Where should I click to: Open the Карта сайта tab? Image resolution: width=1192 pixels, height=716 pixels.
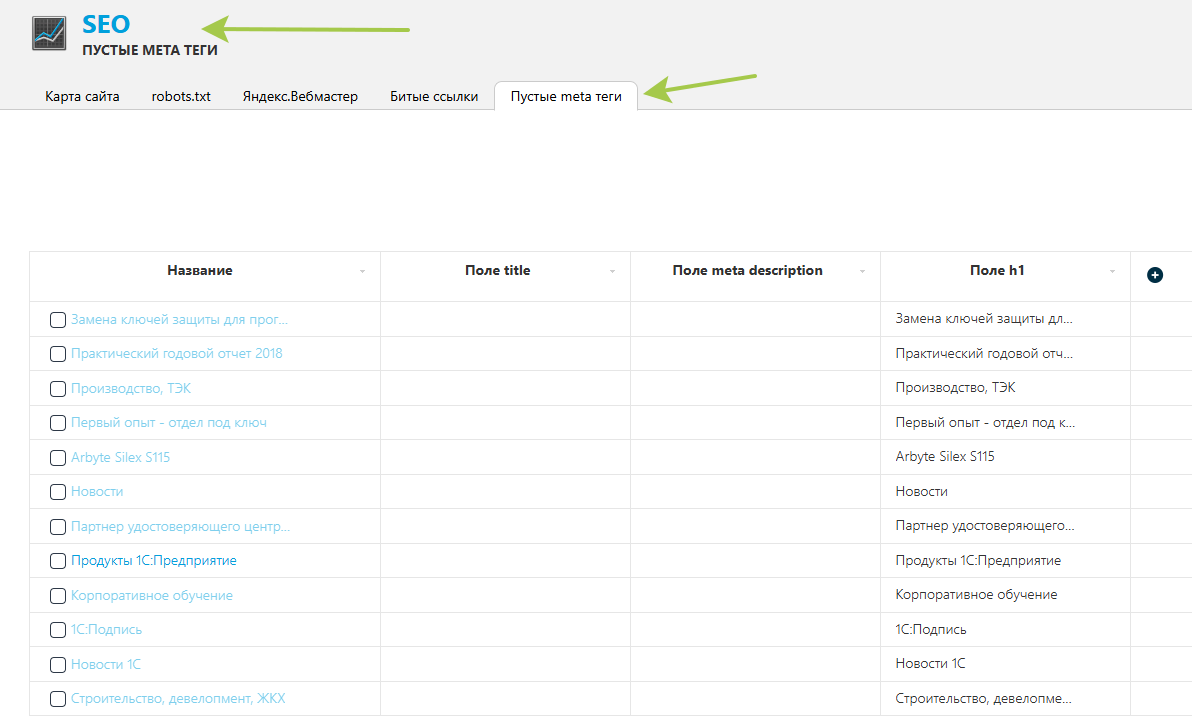[82, 97]
